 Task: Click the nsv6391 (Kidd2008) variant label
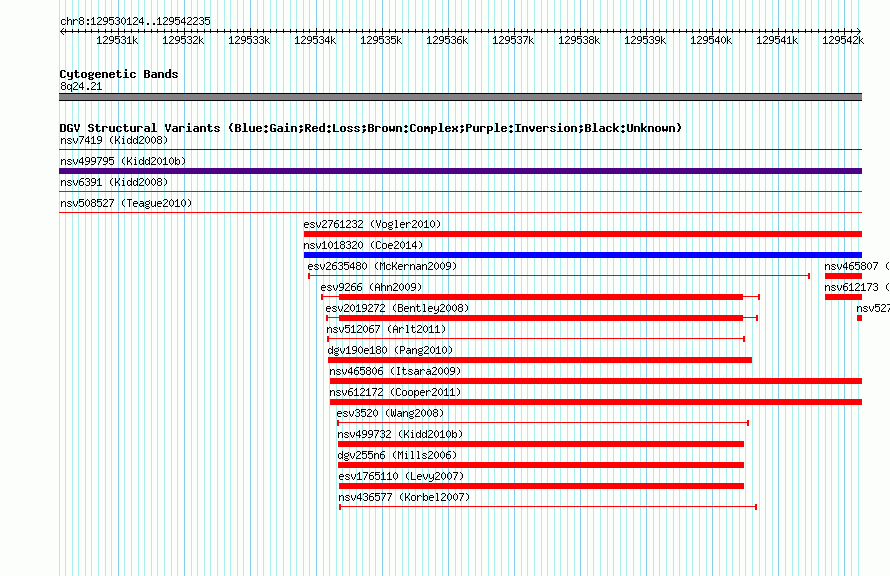tap(114, 182)
